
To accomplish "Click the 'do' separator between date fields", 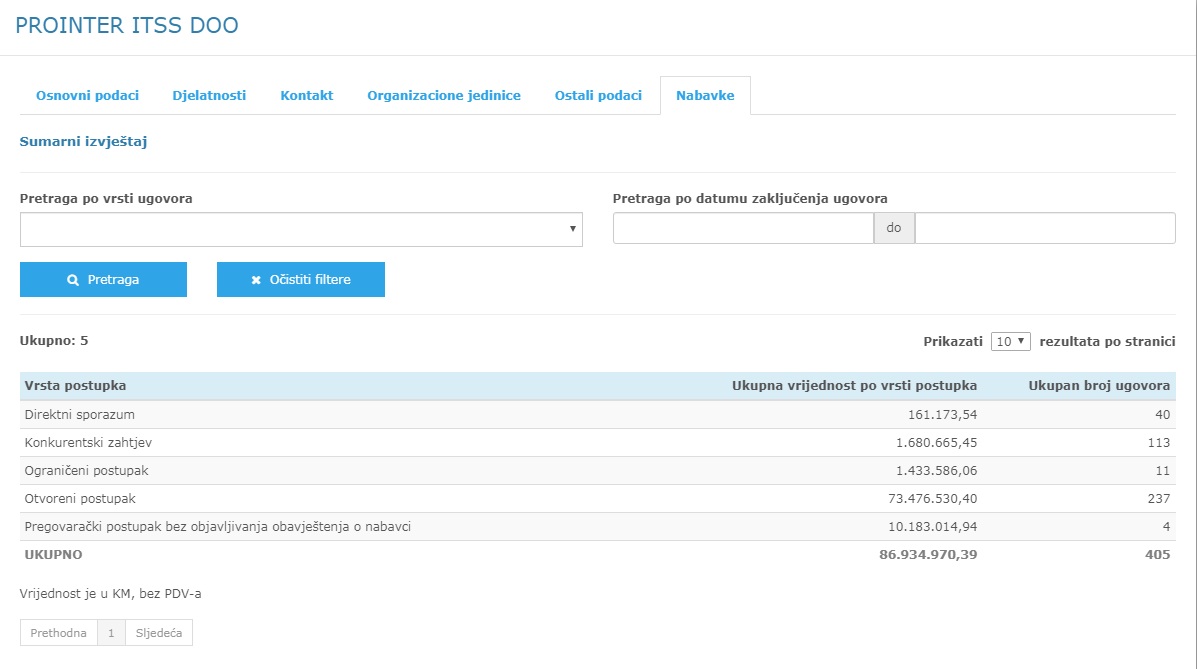I will pyautogui.click(x=894, y=228).
